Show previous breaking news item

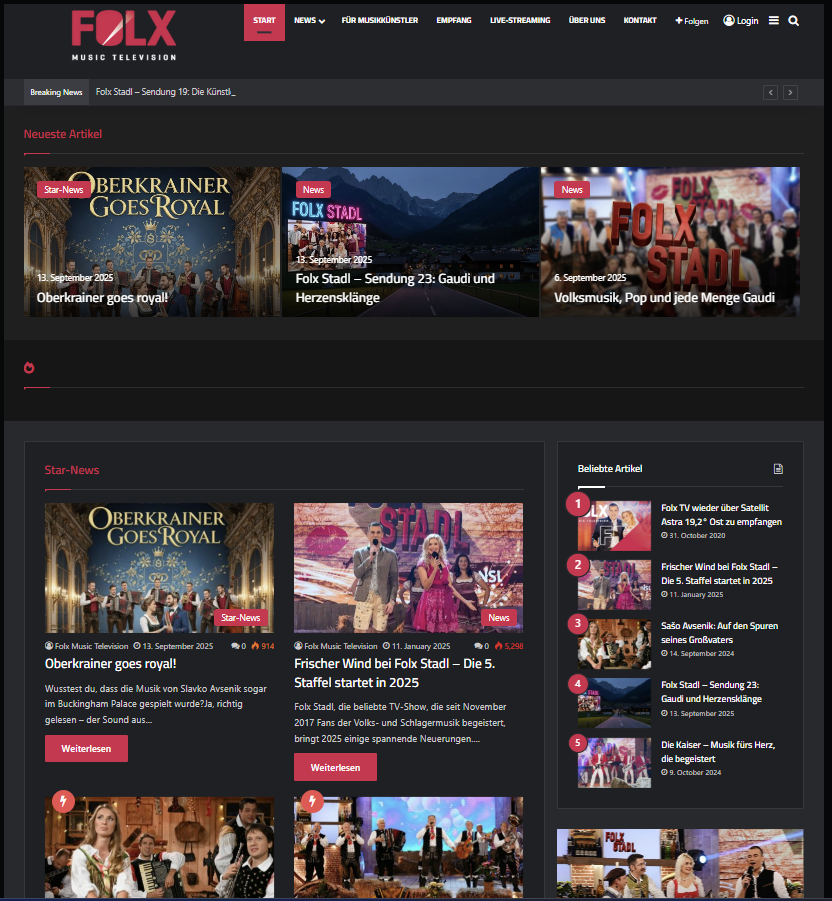pyautogui.click(x=771, y=93)
